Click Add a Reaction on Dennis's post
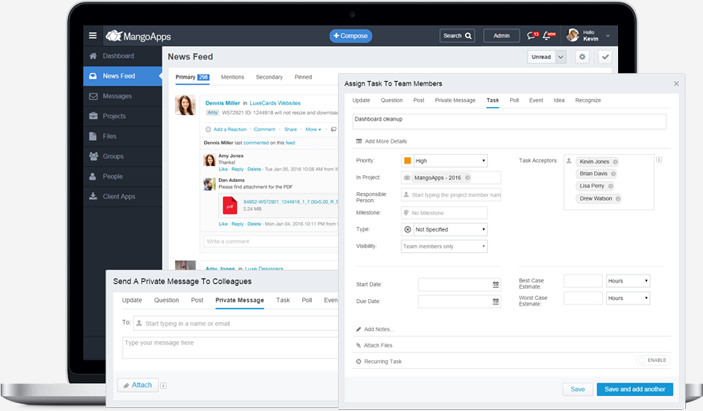Screen dimensions: 703x411 coord(226,130)
